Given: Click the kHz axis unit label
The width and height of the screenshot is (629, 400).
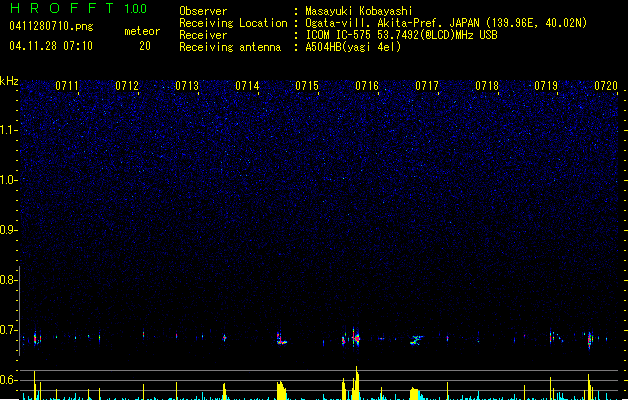Looking at the screenshot, I should point(9,81).
